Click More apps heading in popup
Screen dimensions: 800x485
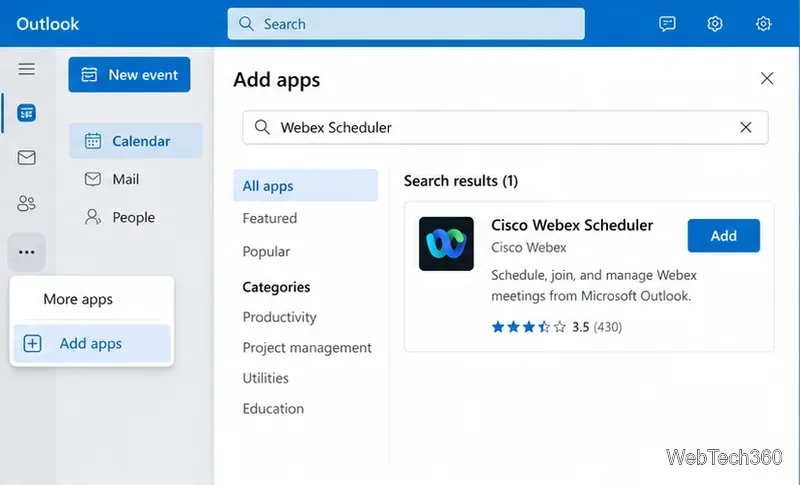(x=78, y=299)
